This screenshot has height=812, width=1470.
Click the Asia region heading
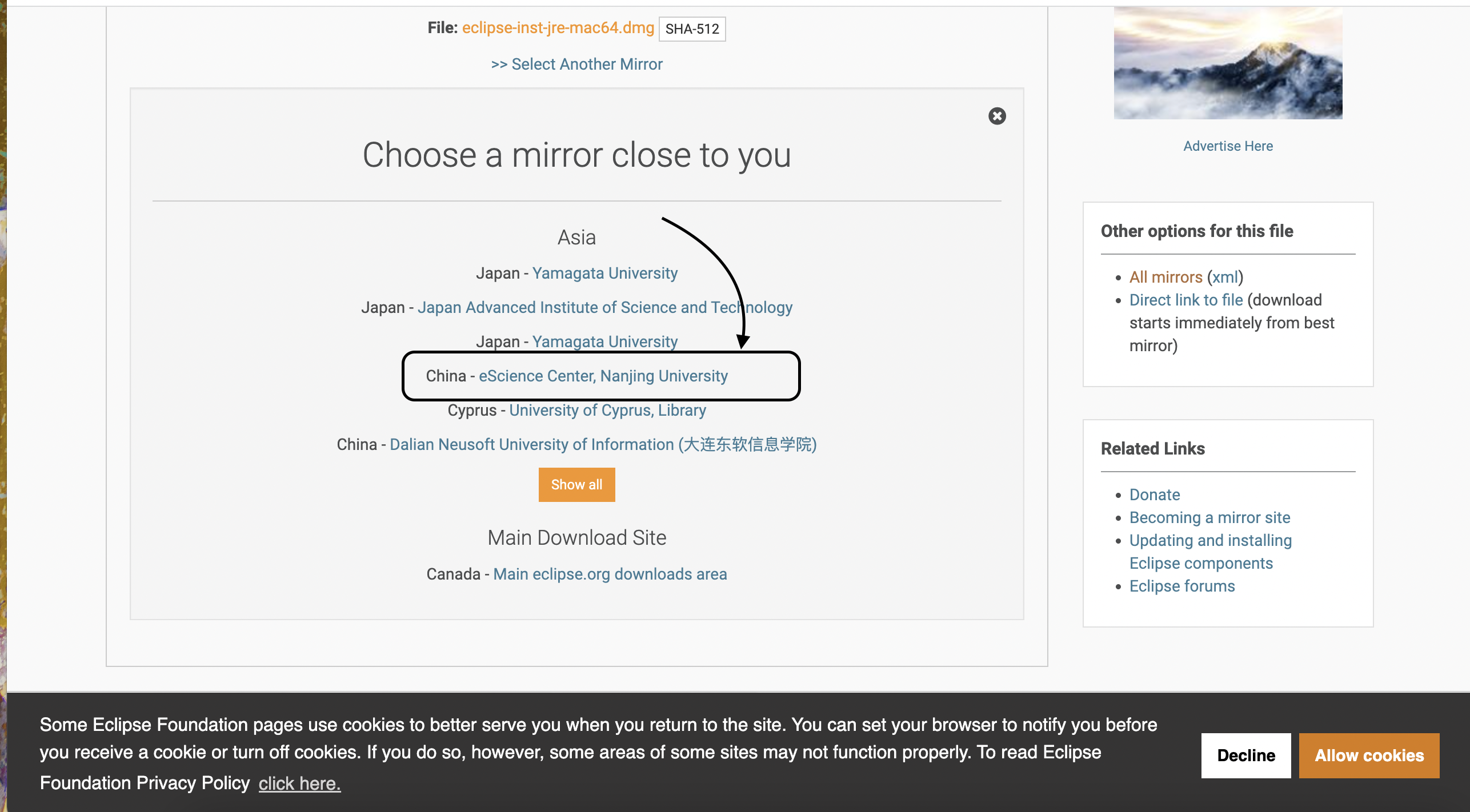click(576, 238)
